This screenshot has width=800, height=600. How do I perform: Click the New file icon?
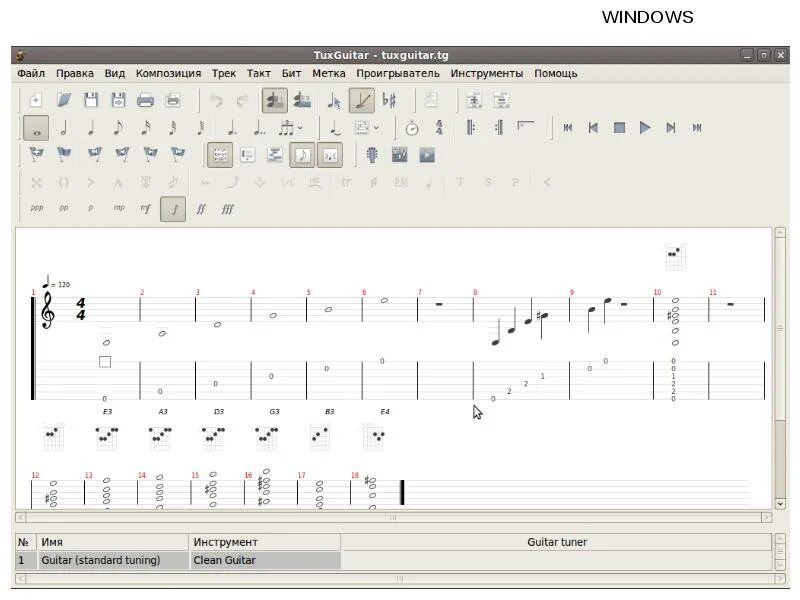[36, 100]
